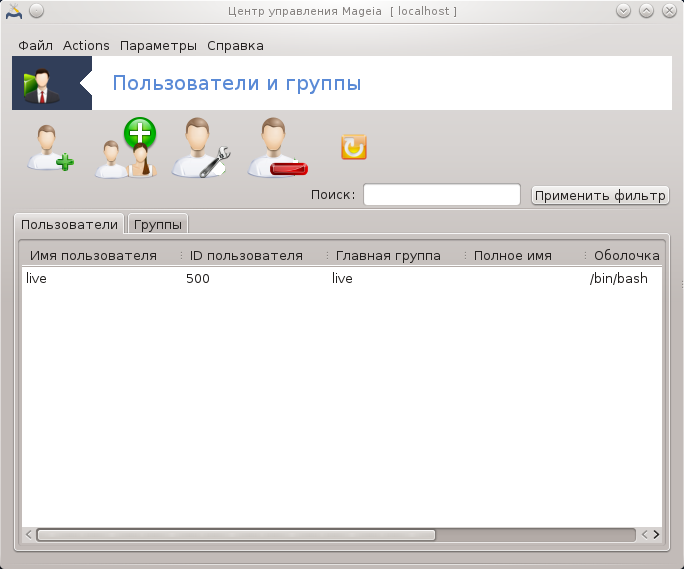Open the Actions menu
The image size is (684, 569).
pyautogui.click(x=86, y=46)
